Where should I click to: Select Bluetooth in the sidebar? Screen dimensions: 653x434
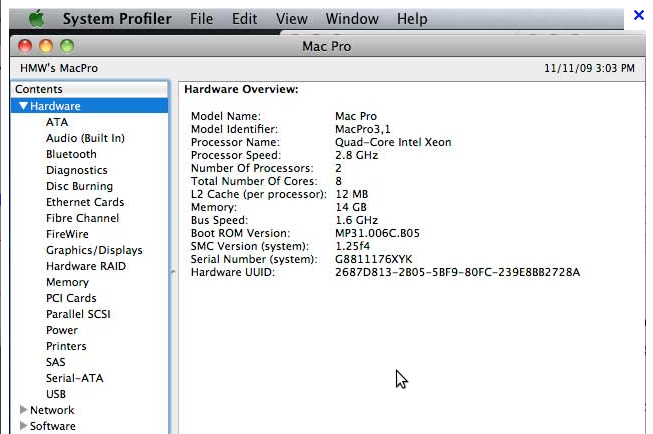point(71,154)
